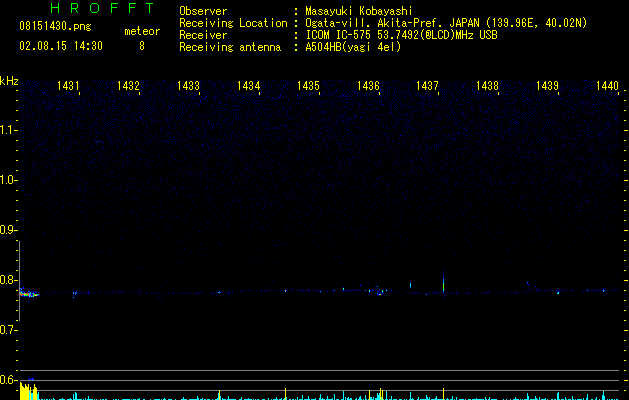Click the 1.1 frequency axis label
The image size is (629, 400).
8,130
